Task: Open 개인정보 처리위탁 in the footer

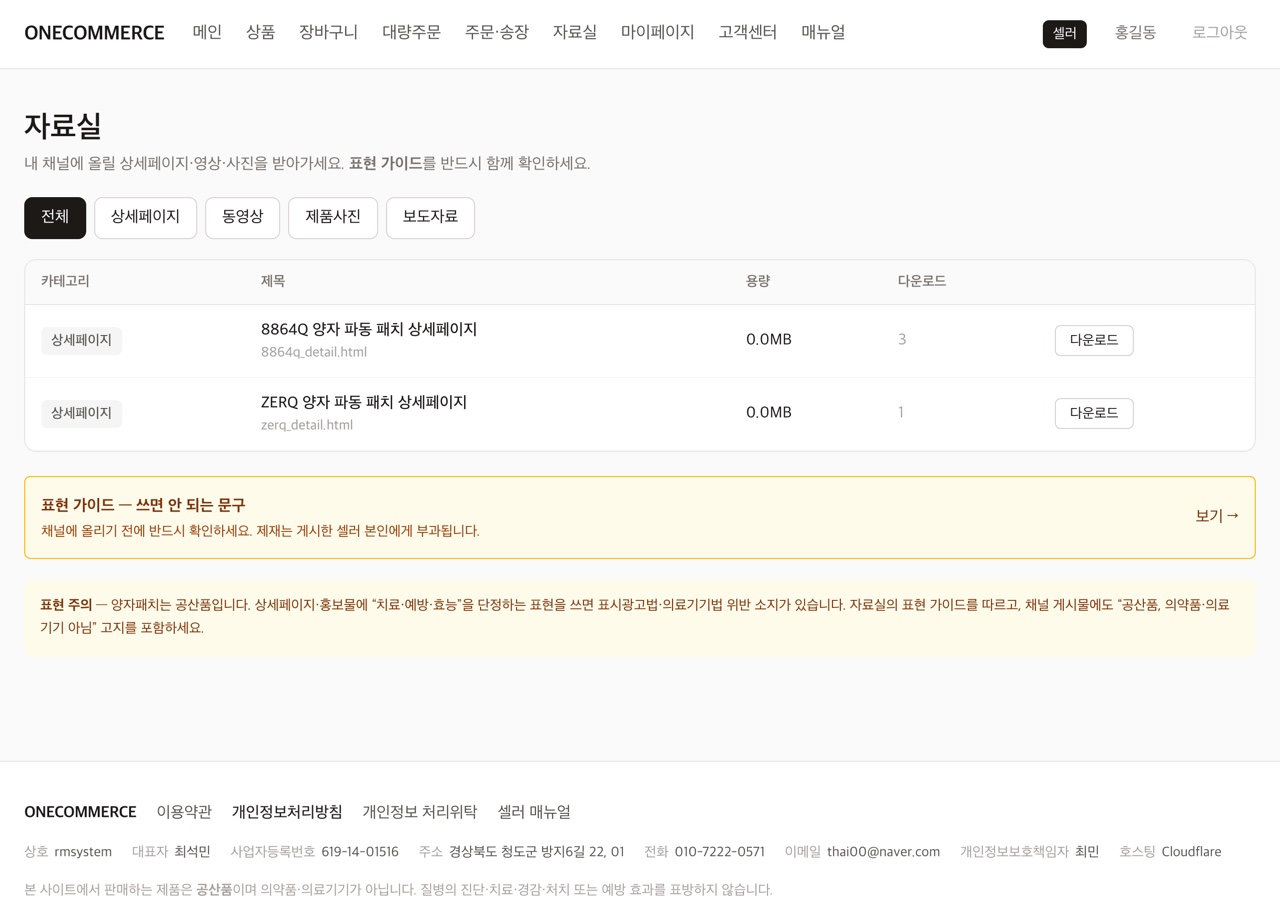Action: (420, 812)
